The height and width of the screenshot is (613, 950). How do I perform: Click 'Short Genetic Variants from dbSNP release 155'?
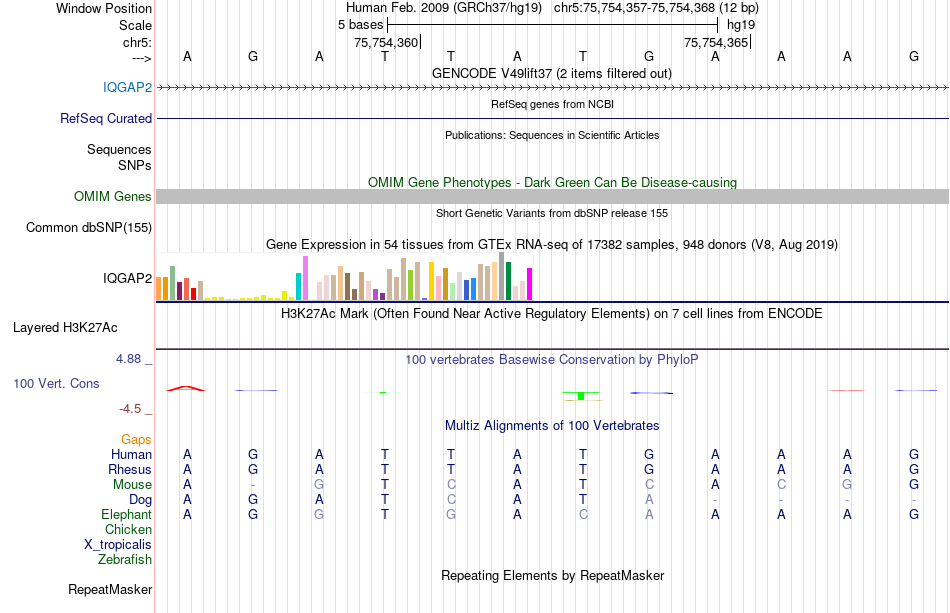tap(552, 213)
